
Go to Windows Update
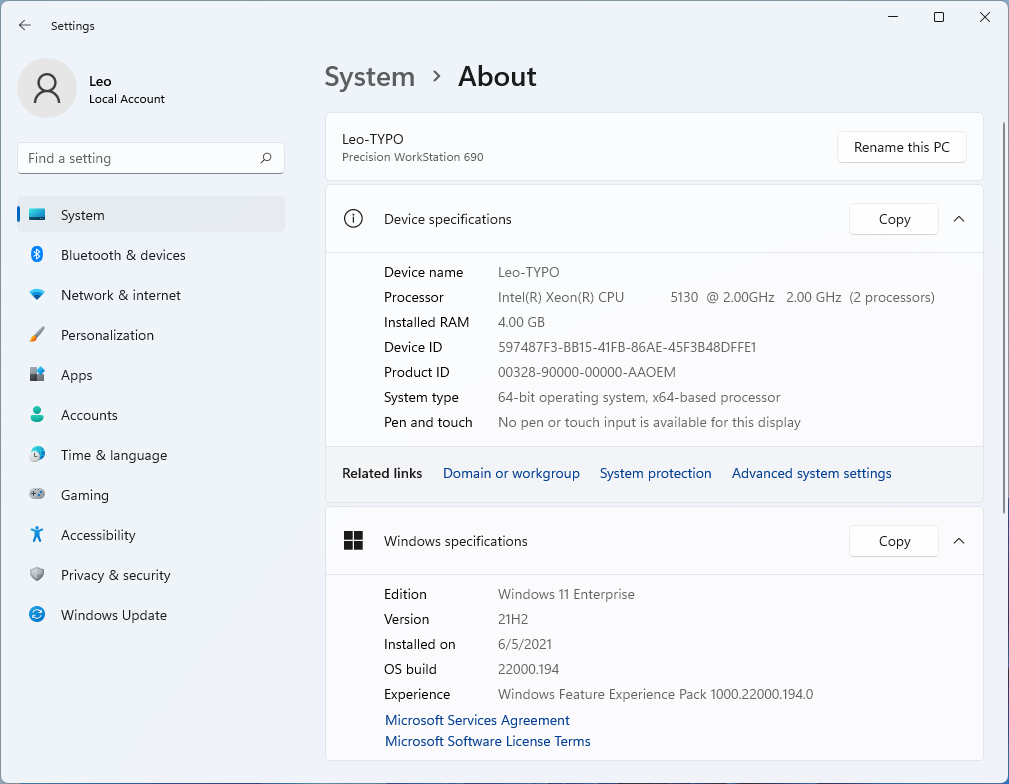[151, 615]
